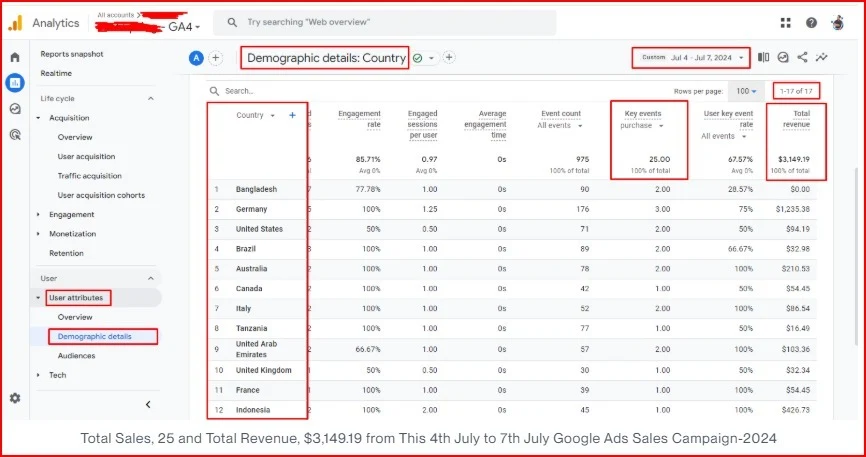Click the Tanzania row

[511, 328]
